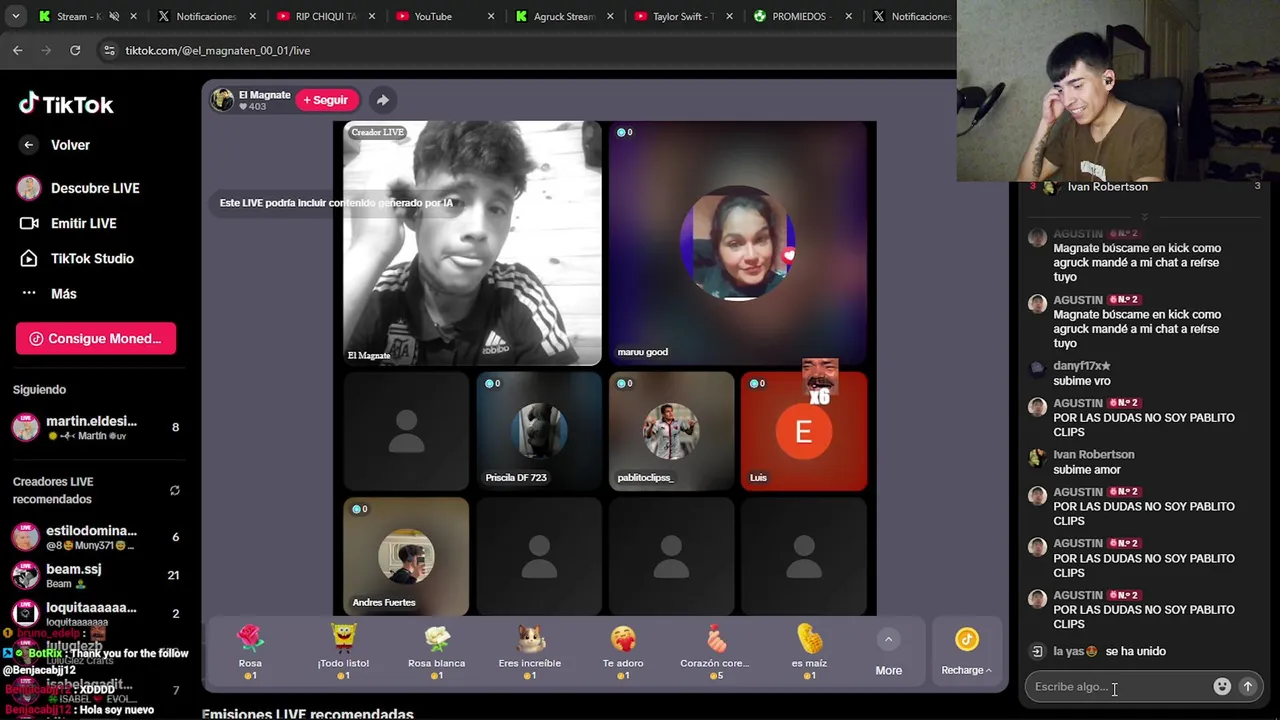Open estilodomina... recommended live

tap(96, 537)
